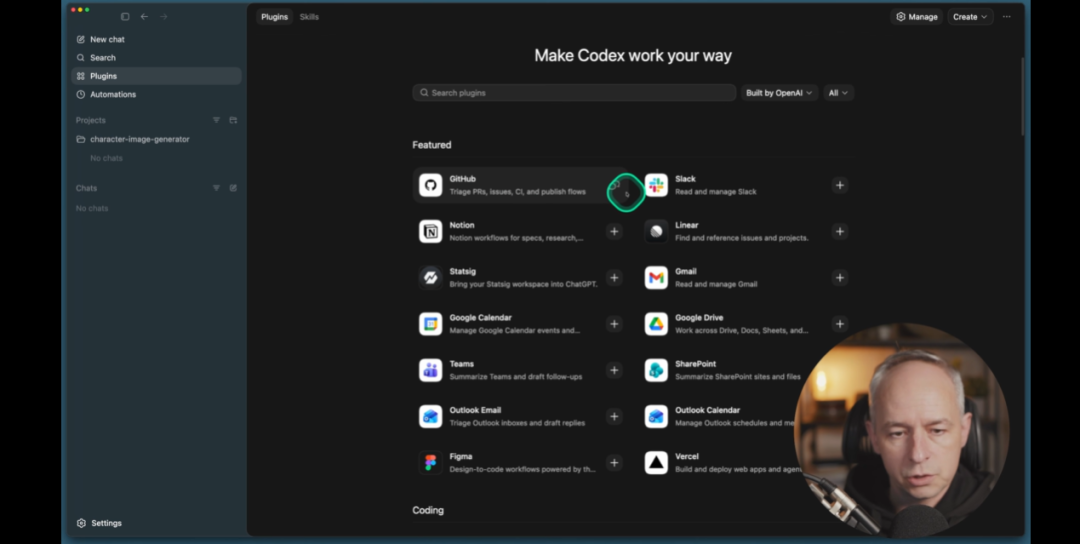This screenshot has width=1080, height=544.
Task: Open the Notion plugin logo
Action: click(430, 231)
